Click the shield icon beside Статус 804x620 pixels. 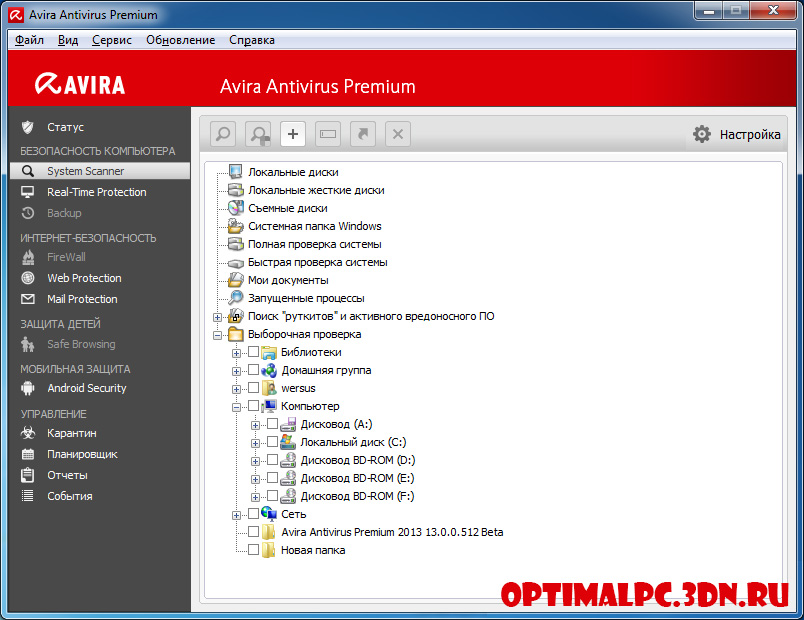(x=28, y=127)
